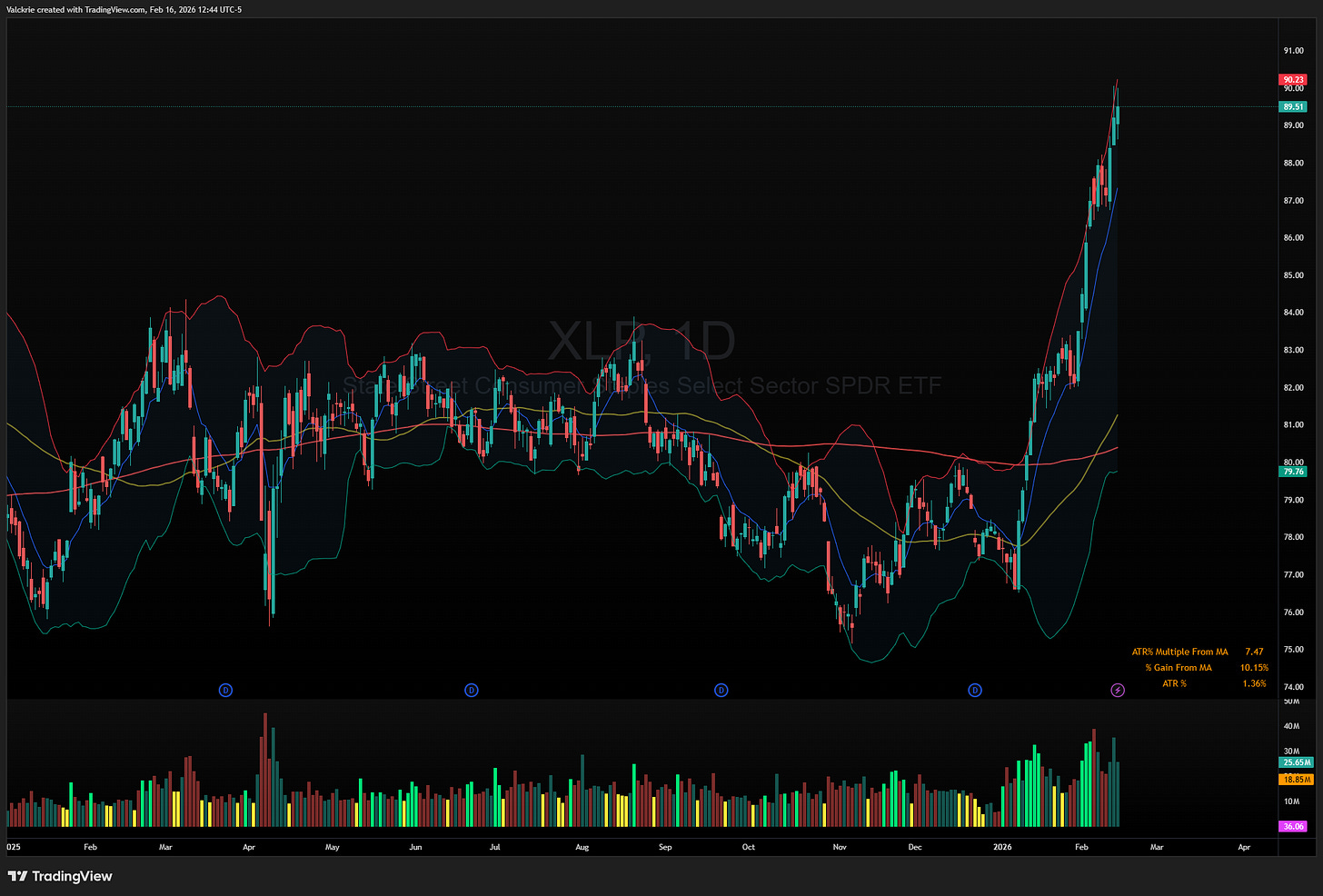The width and height of the screenshot is (1323, 896).
Task: Click the 88.00 price axis label
Action: (x=1293, y=164)
